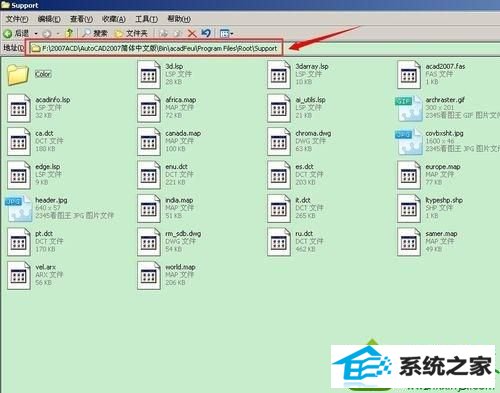The height and width of the screenshot is (393, 500).
Task: Select the world.map file
Action: [167, 275]
